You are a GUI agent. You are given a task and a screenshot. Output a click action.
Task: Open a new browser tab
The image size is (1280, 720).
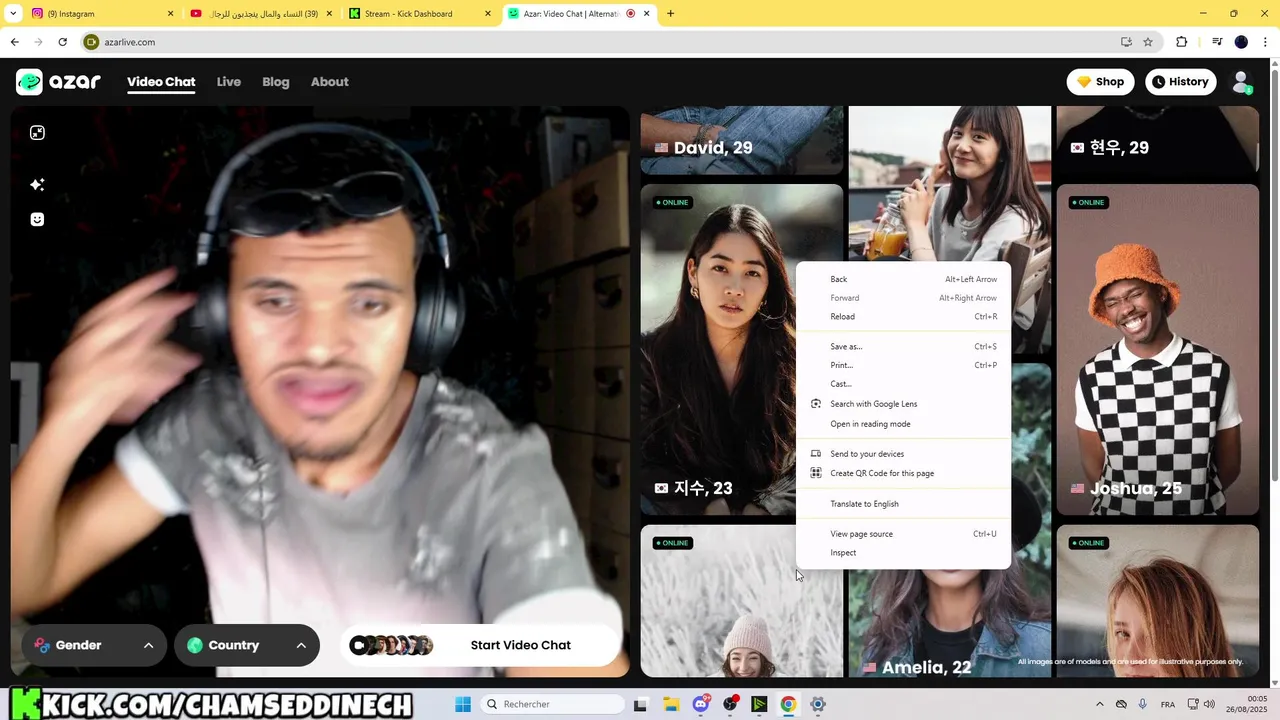(670, 14)
